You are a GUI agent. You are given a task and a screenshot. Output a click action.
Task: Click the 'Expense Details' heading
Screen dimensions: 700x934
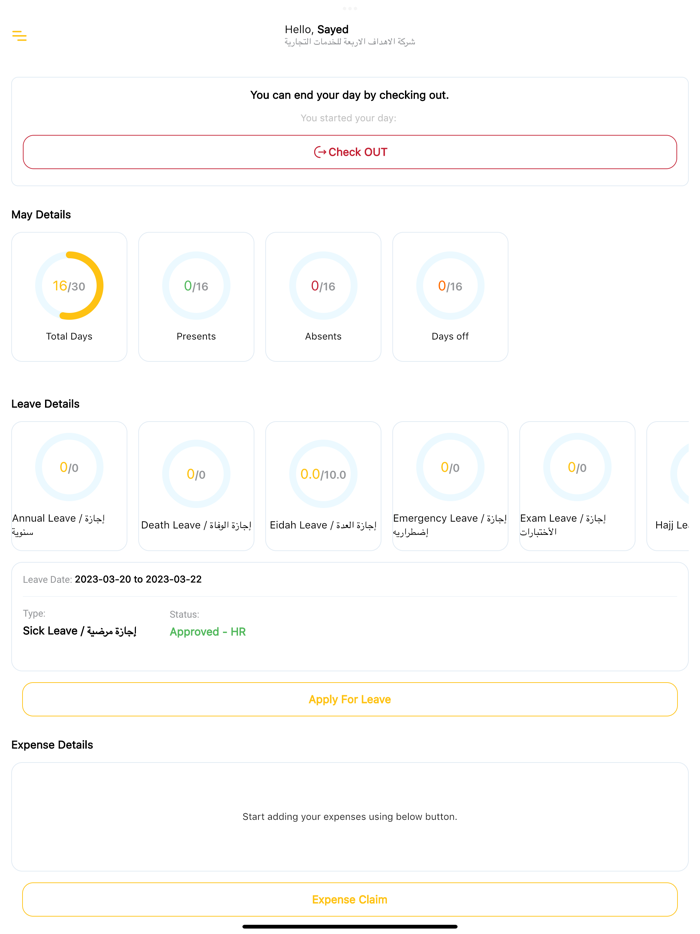click(52, 745)
